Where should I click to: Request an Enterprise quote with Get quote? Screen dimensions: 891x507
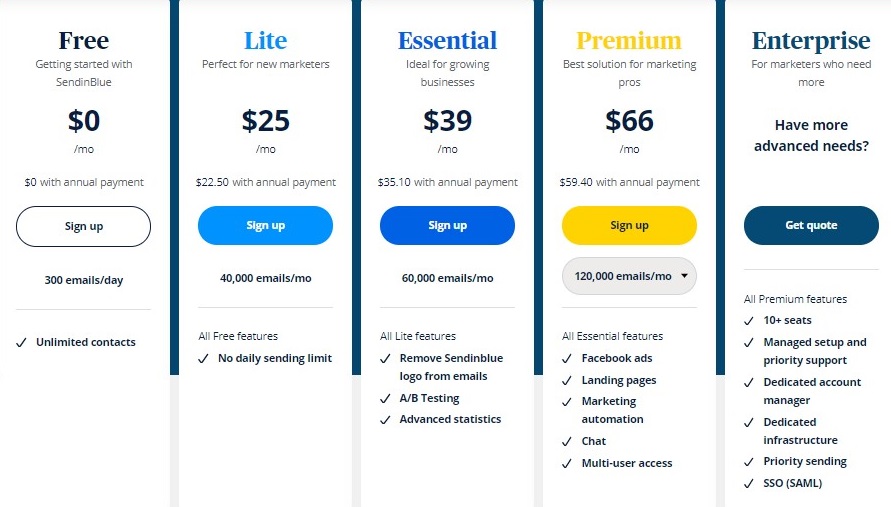811,226
